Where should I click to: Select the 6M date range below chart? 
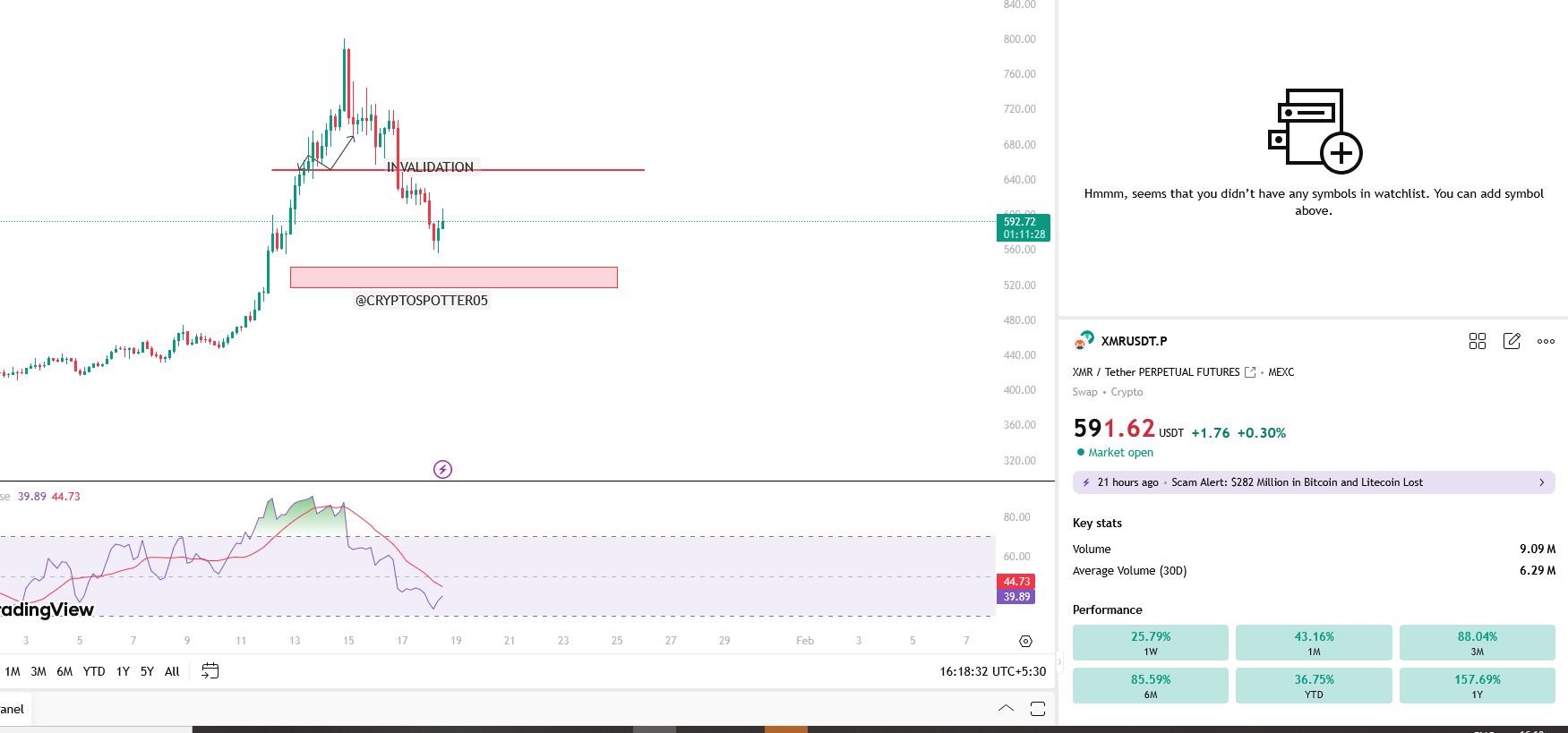pyautogui.click(x=64, y=671)
